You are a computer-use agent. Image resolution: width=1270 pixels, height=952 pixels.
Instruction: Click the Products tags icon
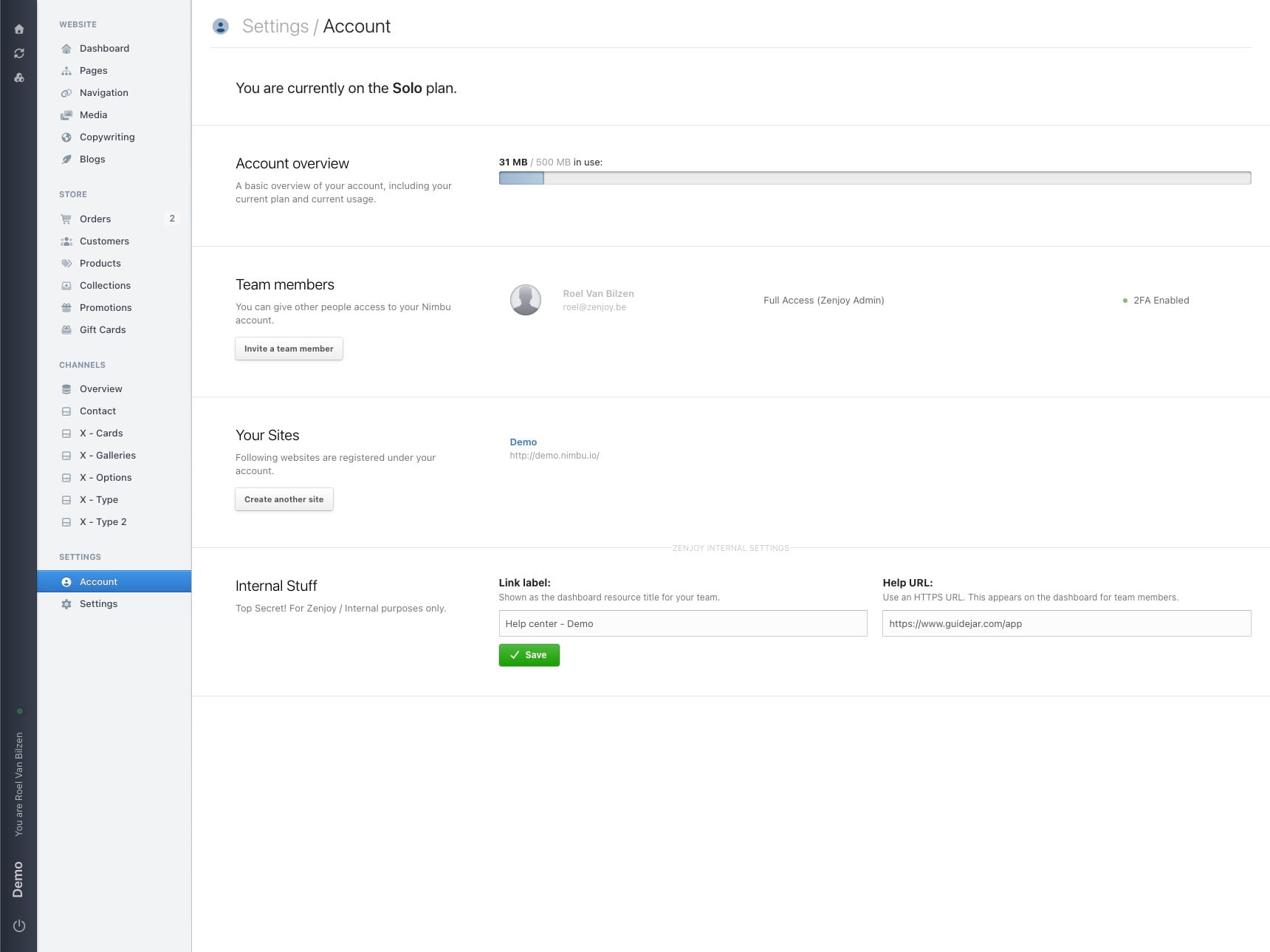pyautogui.click(x=66, y=264)
